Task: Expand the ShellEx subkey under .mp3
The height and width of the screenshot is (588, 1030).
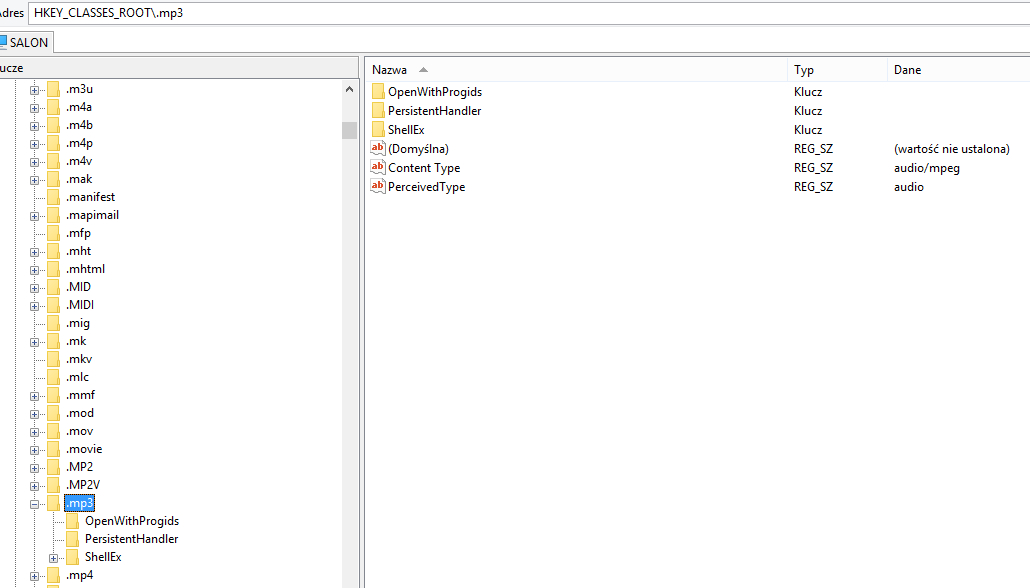Action: point(53,558)
